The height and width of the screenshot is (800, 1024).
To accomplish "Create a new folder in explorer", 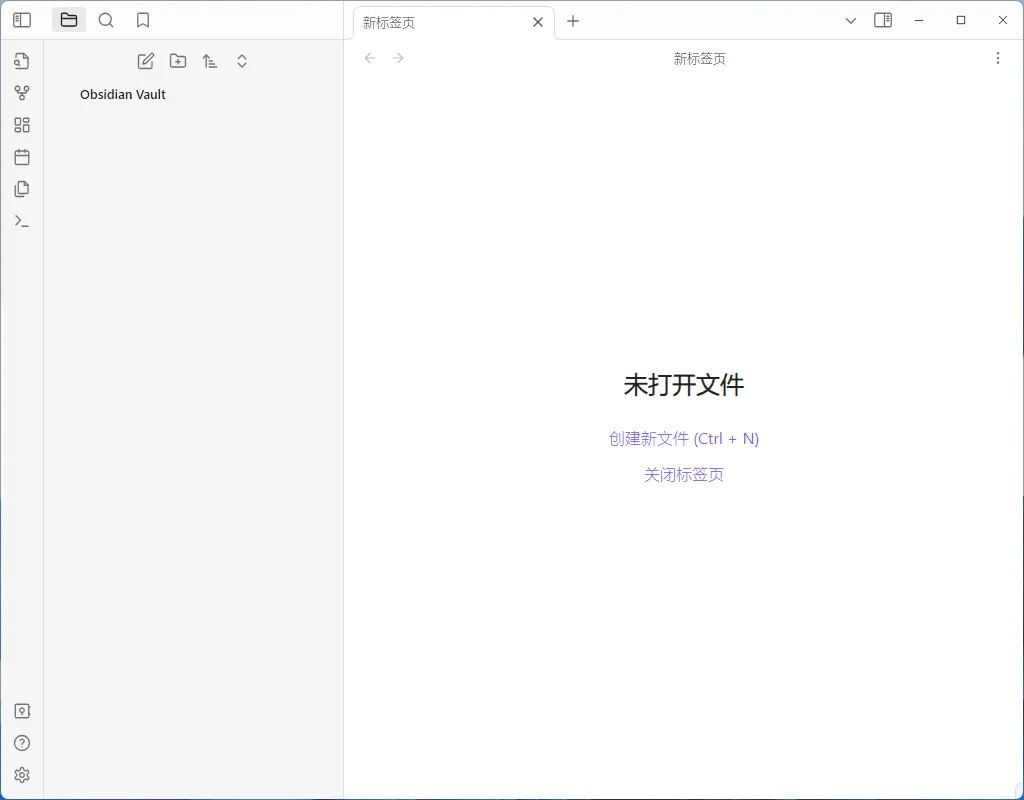I will point(178,61).
